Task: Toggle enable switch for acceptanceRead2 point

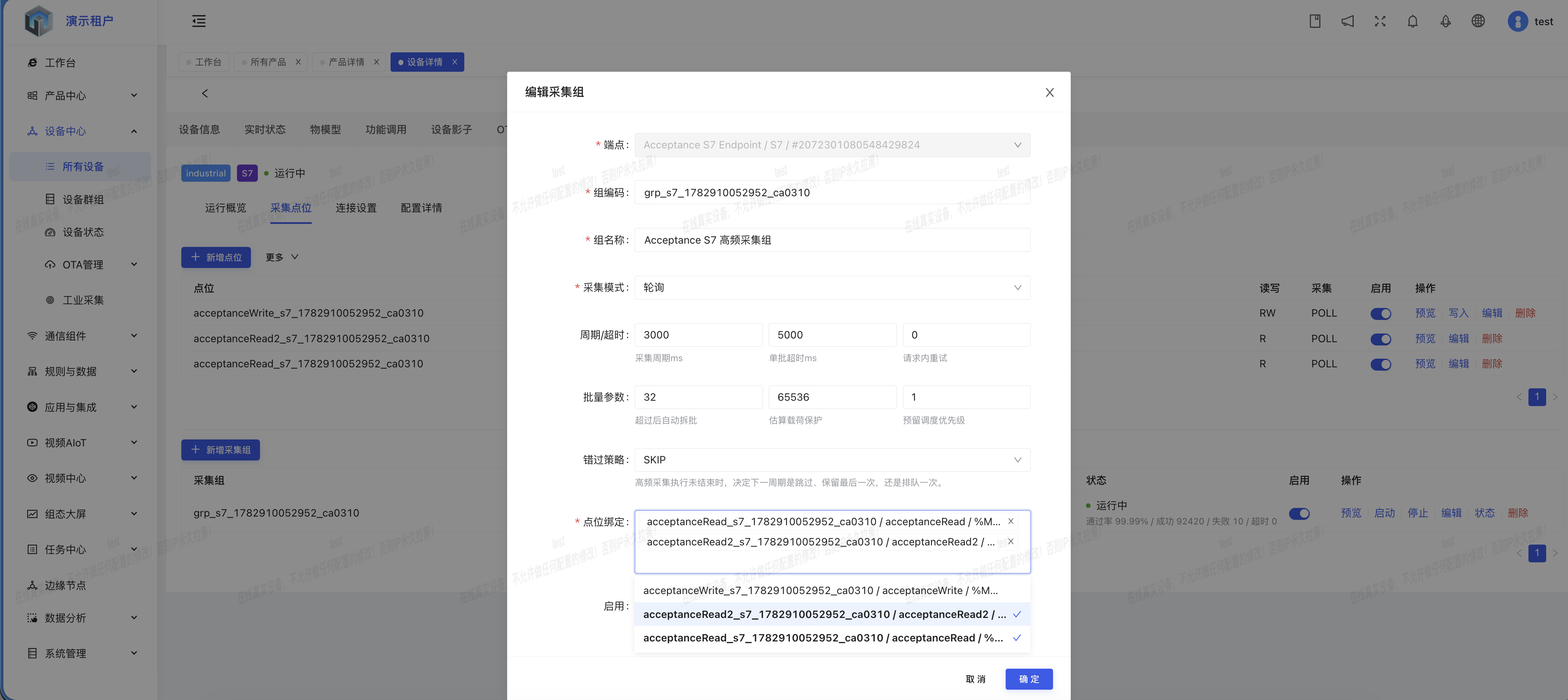Action: pyautogui.click(x=1381, y=339)
